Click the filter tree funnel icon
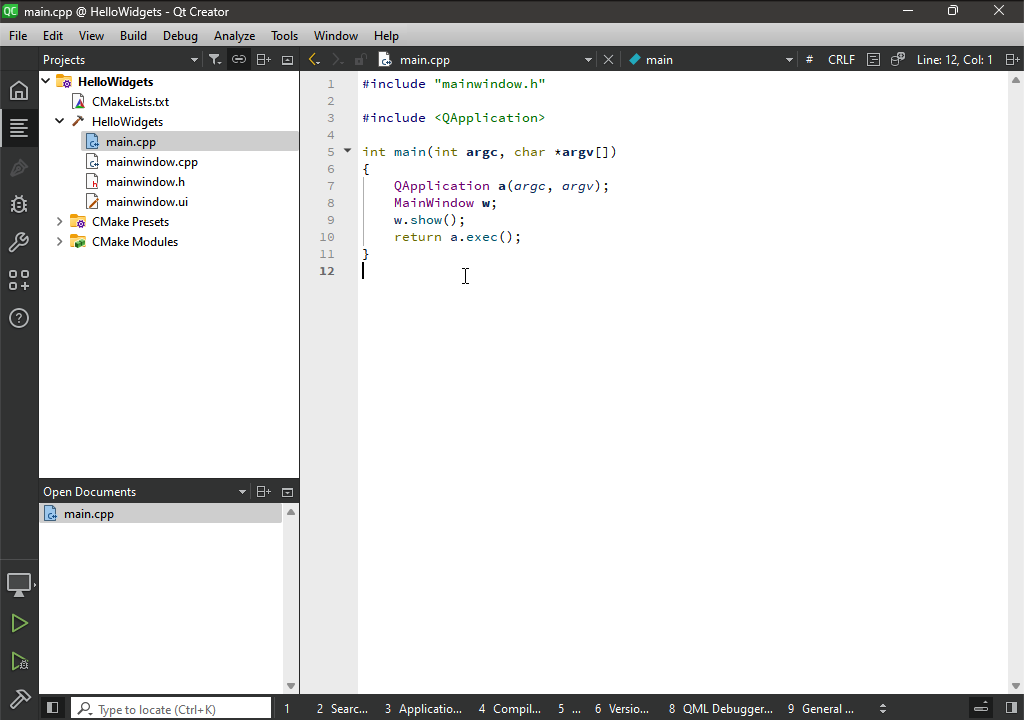Viewport: 1024px width, 720px height. (x=214, y=60)
